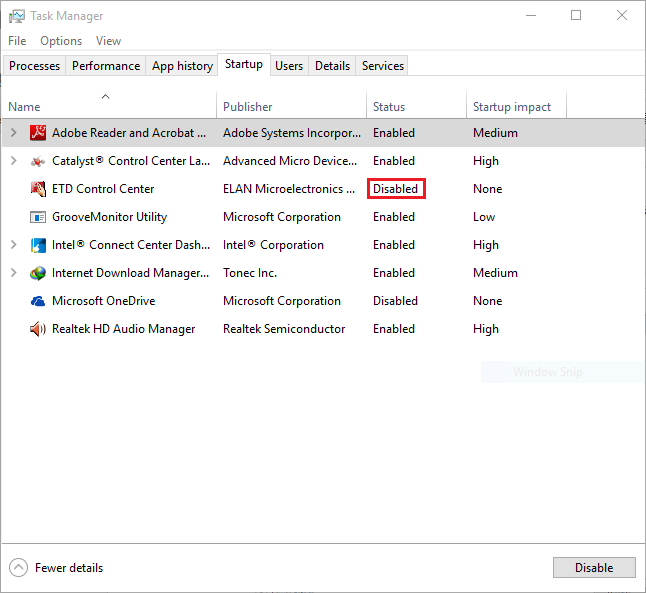Click the Realtek Semiconductor publisher cell
646x593 pixels.
(284, 329)
